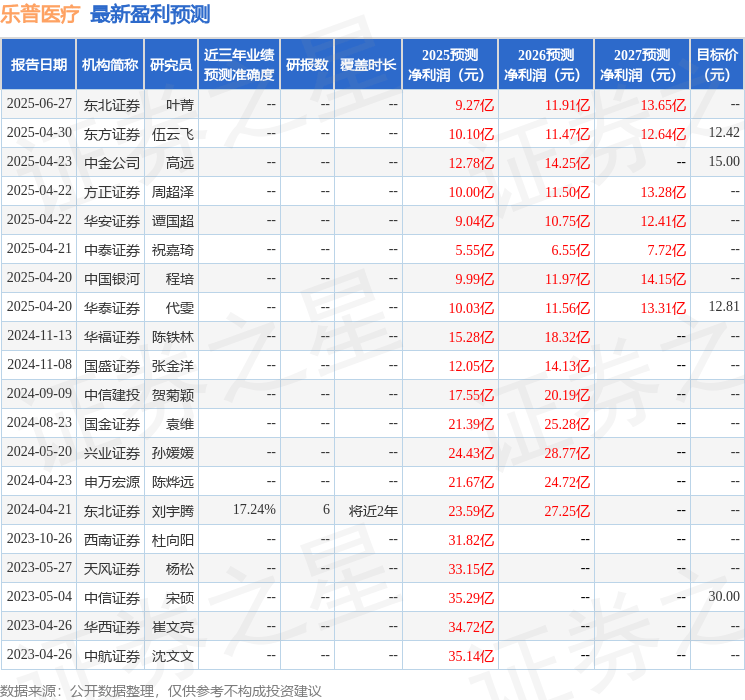The width and height of the screenshot is (745, 700).
Task: Click 2025预测净利润 column header
Action: [x=449, y=65]
